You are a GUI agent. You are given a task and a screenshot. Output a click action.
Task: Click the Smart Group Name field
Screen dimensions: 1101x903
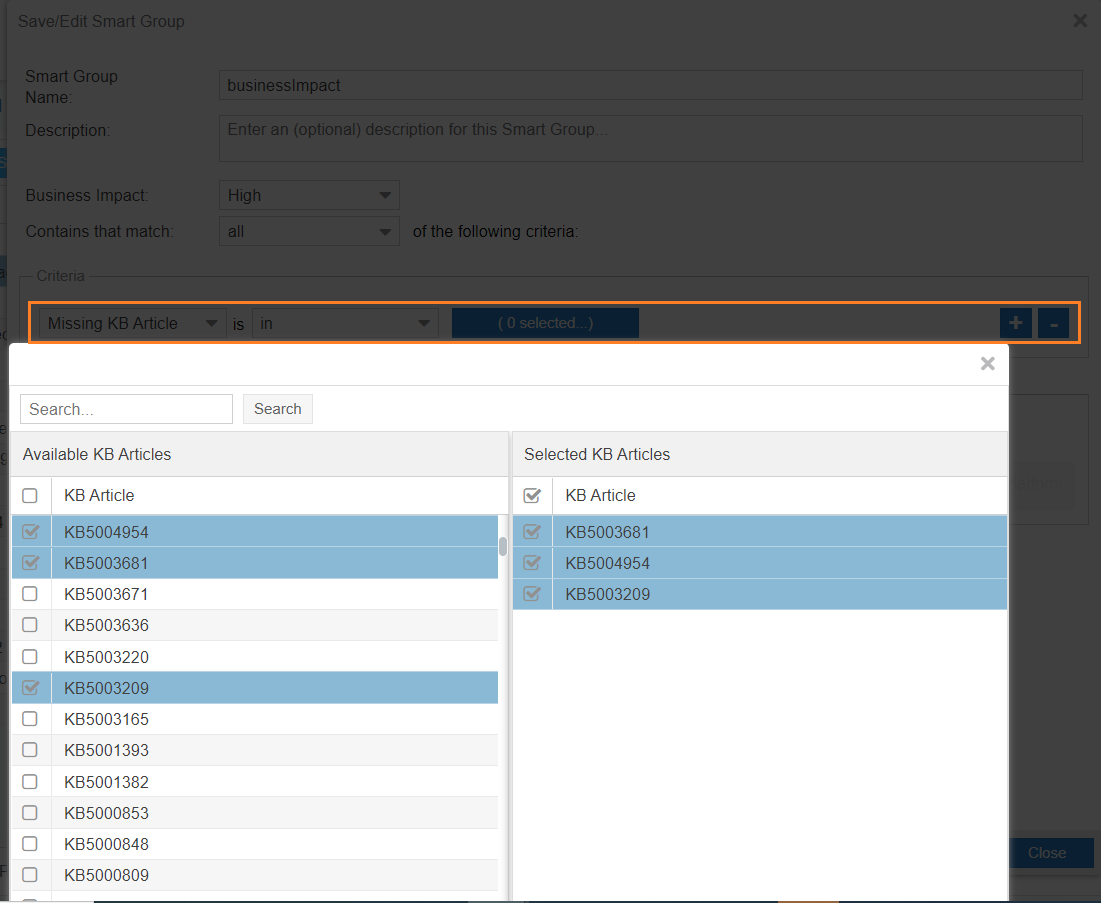pyautogui.click(x=650, y=86)
